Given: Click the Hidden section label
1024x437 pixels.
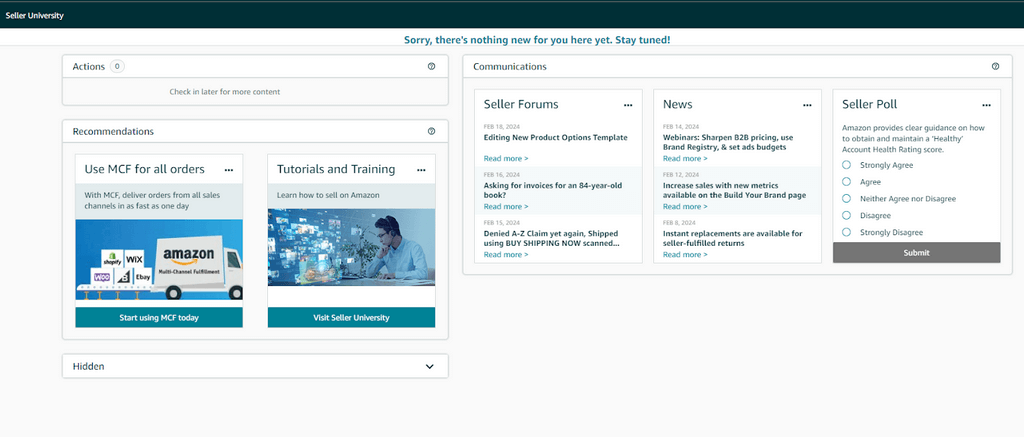Looking at the screenshot, I should click(x=88, y=366).
